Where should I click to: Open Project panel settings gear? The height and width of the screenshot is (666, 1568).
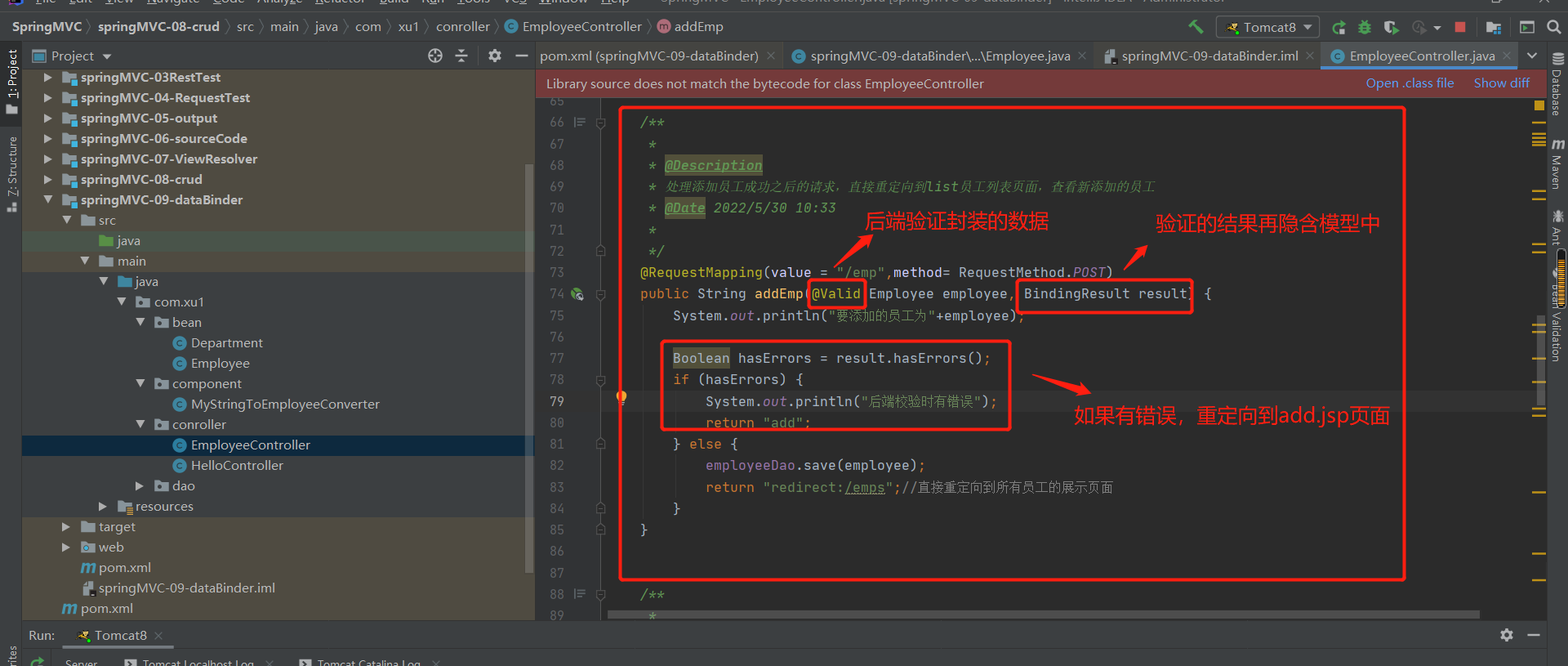[x=495, y=56]
